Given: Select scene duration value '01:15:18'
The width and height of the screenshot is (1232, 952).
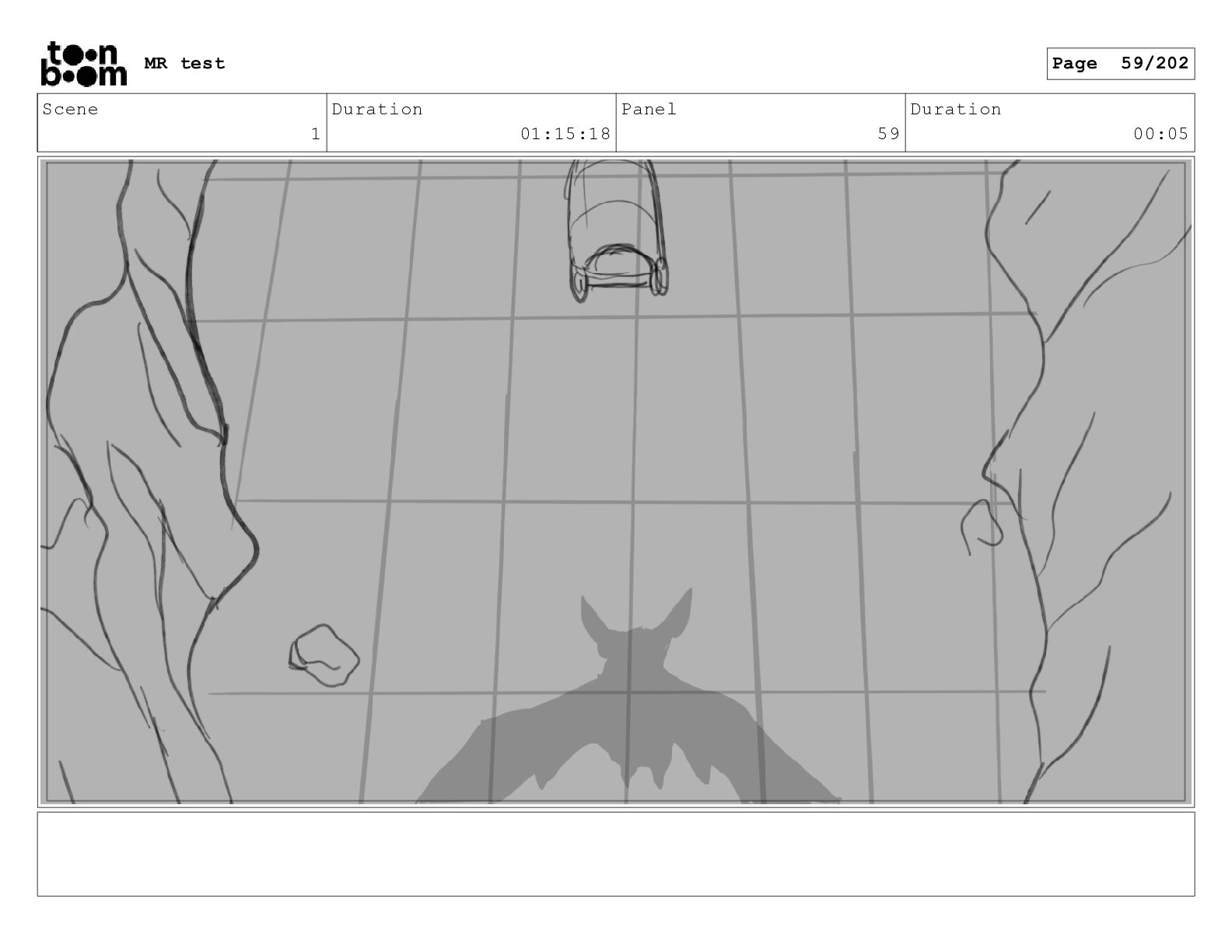Looking at the screenshot, I should coord(565,134).
